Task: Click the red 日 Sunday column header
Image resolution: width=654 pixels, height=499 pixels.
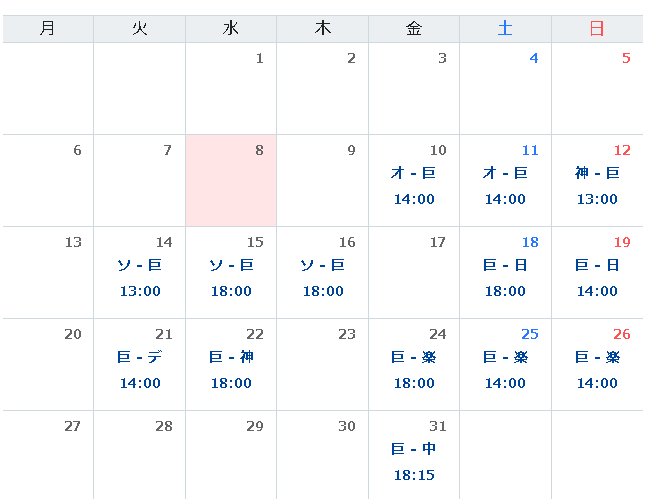Action: coord(597,29)
